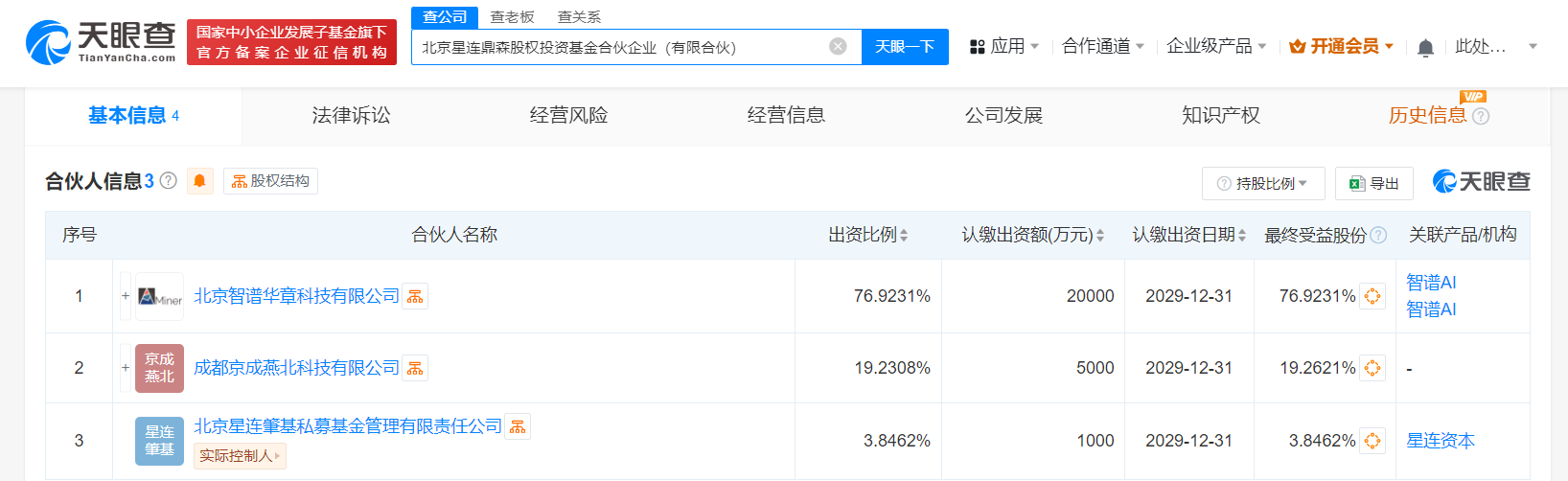This screenshot has width=1568, height=481.
Task: Click help icon beside 历史信息
Action: pyautogui.click(x=1481, y=116)
